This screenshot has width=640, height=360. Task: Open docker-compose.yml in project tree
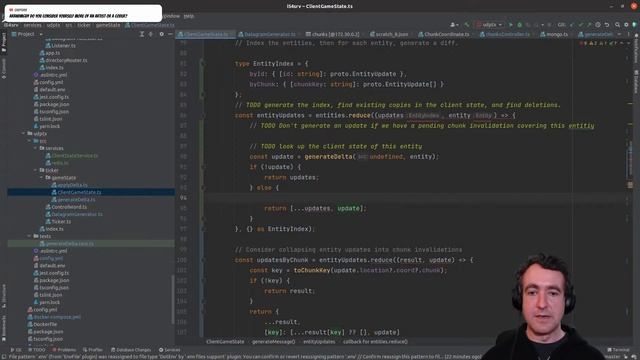(x=57, y=317)
